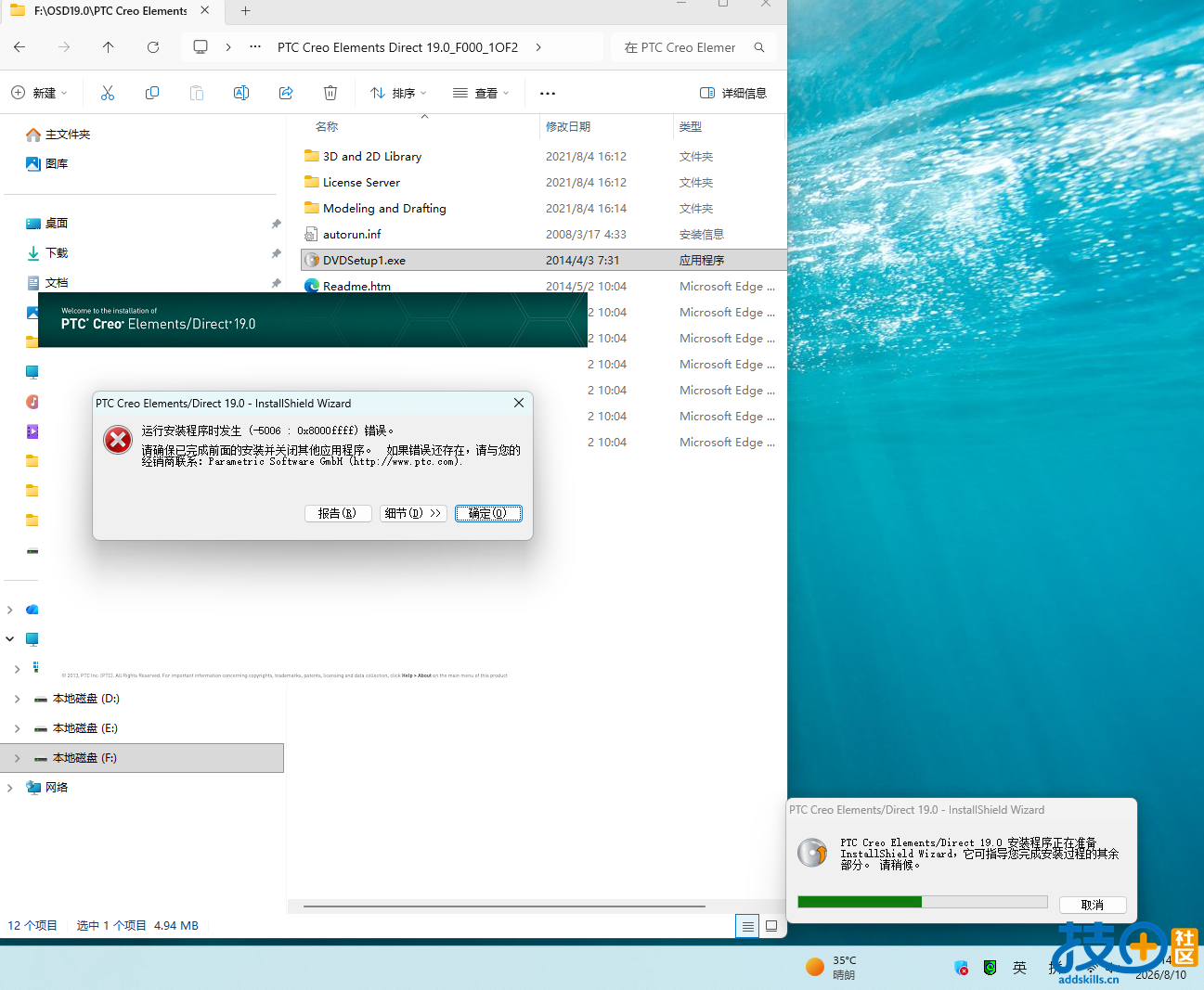This screenshot has width=1204, height=990.
Task: Cancel the InstallShield preparation with 取消
Action: tap(1093, 905)
